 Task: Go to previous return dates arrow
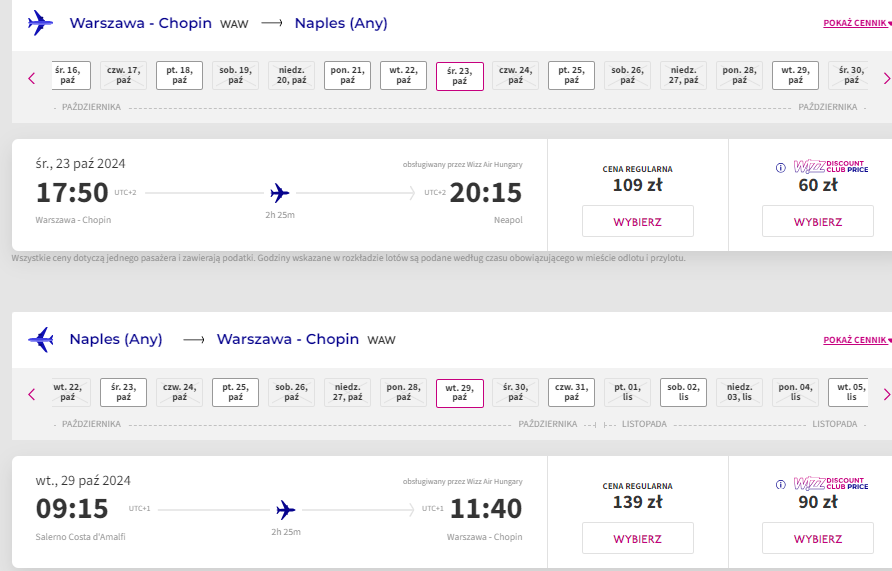32,394
